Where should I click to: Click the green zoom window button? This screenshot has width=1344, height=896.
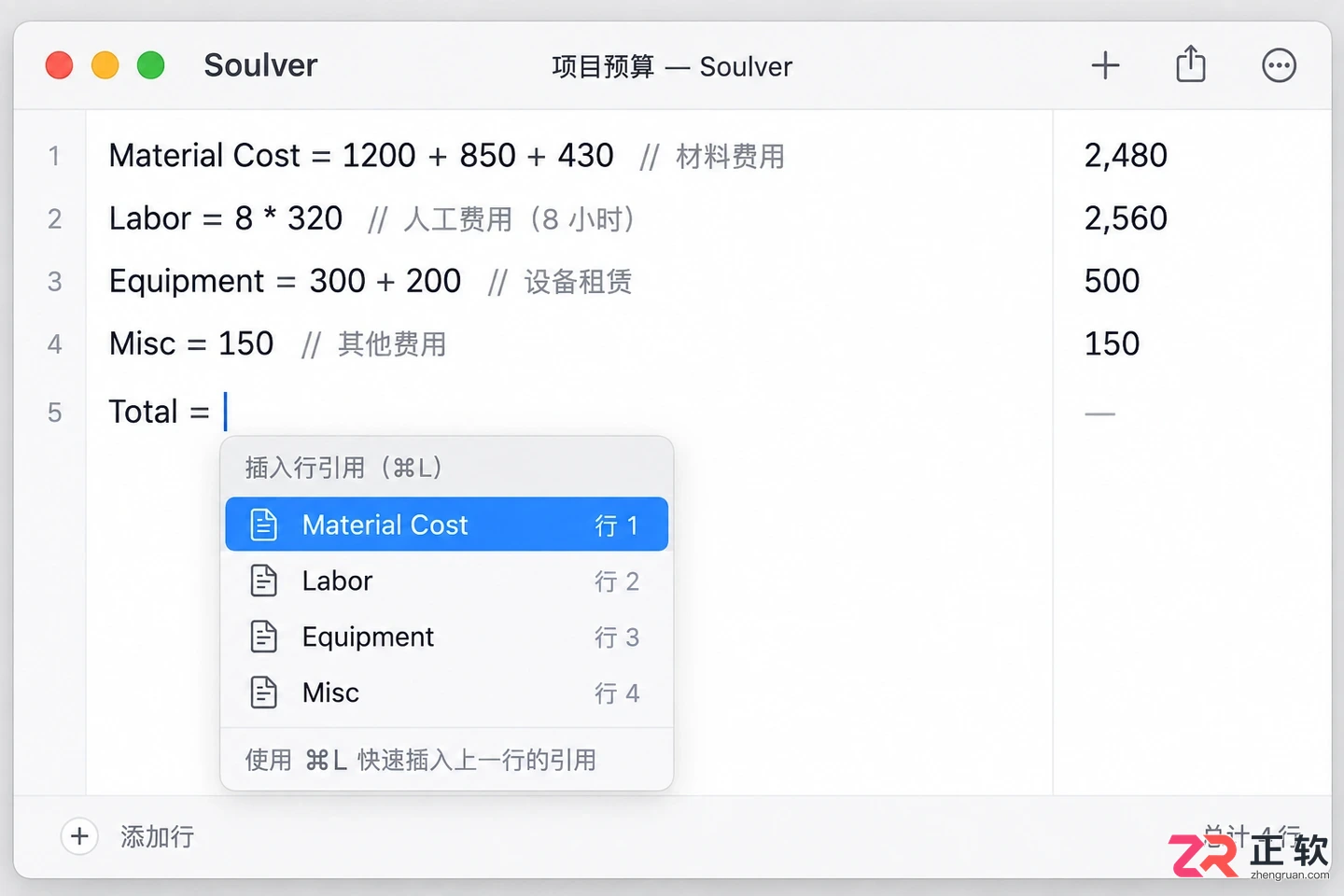(151, 65)
